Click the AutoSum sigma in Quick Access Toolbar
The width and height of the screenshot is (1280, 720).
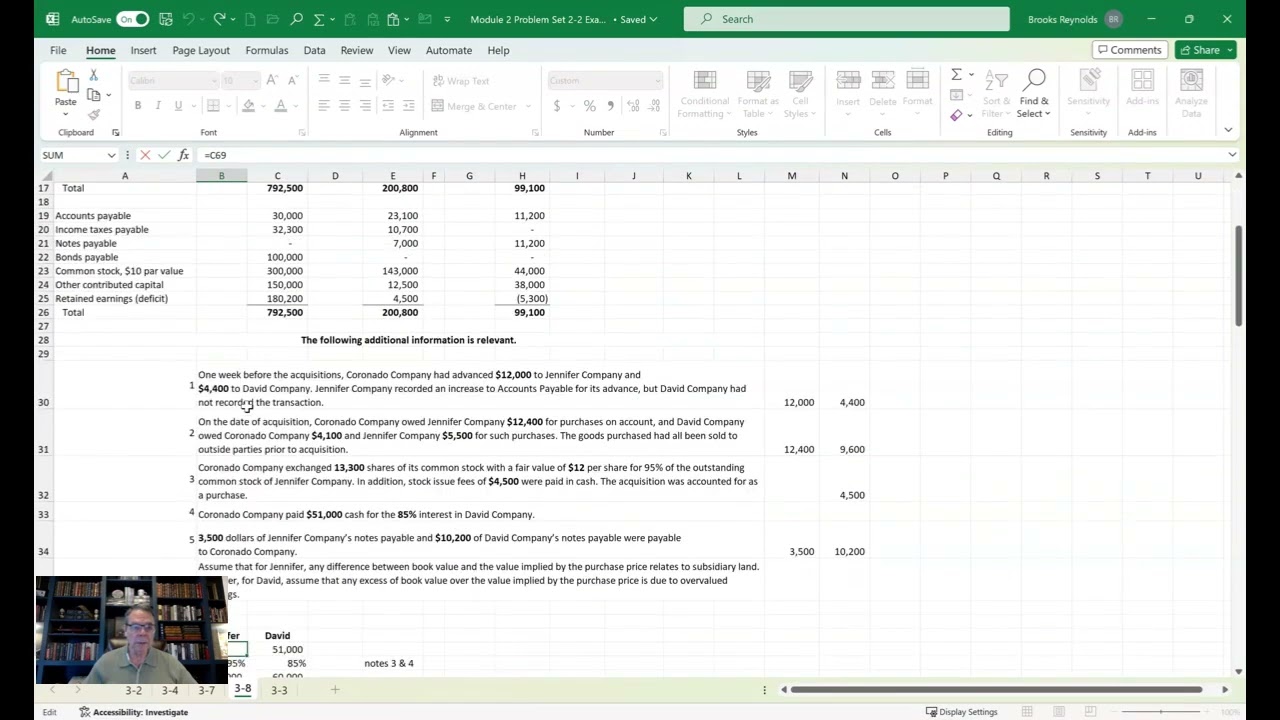click(319, 19)
